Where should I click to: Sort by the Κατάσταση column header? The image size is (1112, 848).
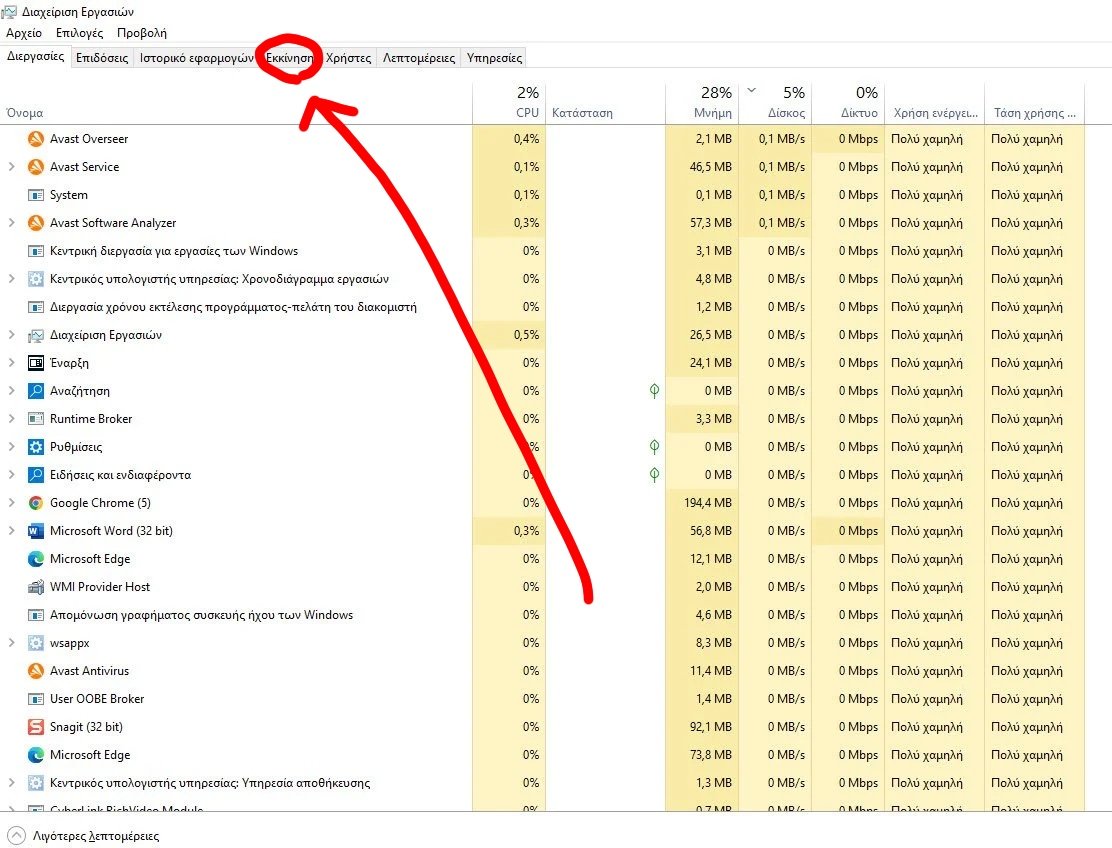pos(606,104)
